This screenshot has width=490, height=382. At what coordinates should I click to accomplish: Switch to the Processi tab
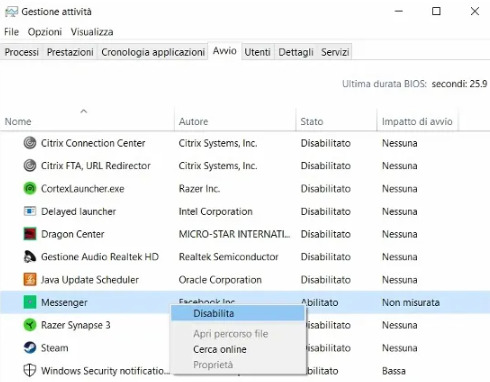pyautogui.click(x=22, y=52)
